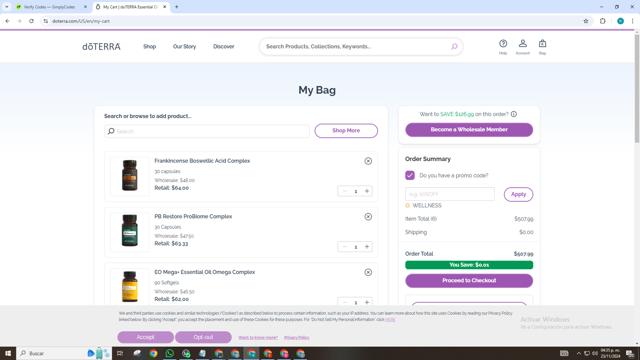Click the Frankincense bottle thumbnail
This screenshot has height=360, width=640.
[x=130, y=176]
